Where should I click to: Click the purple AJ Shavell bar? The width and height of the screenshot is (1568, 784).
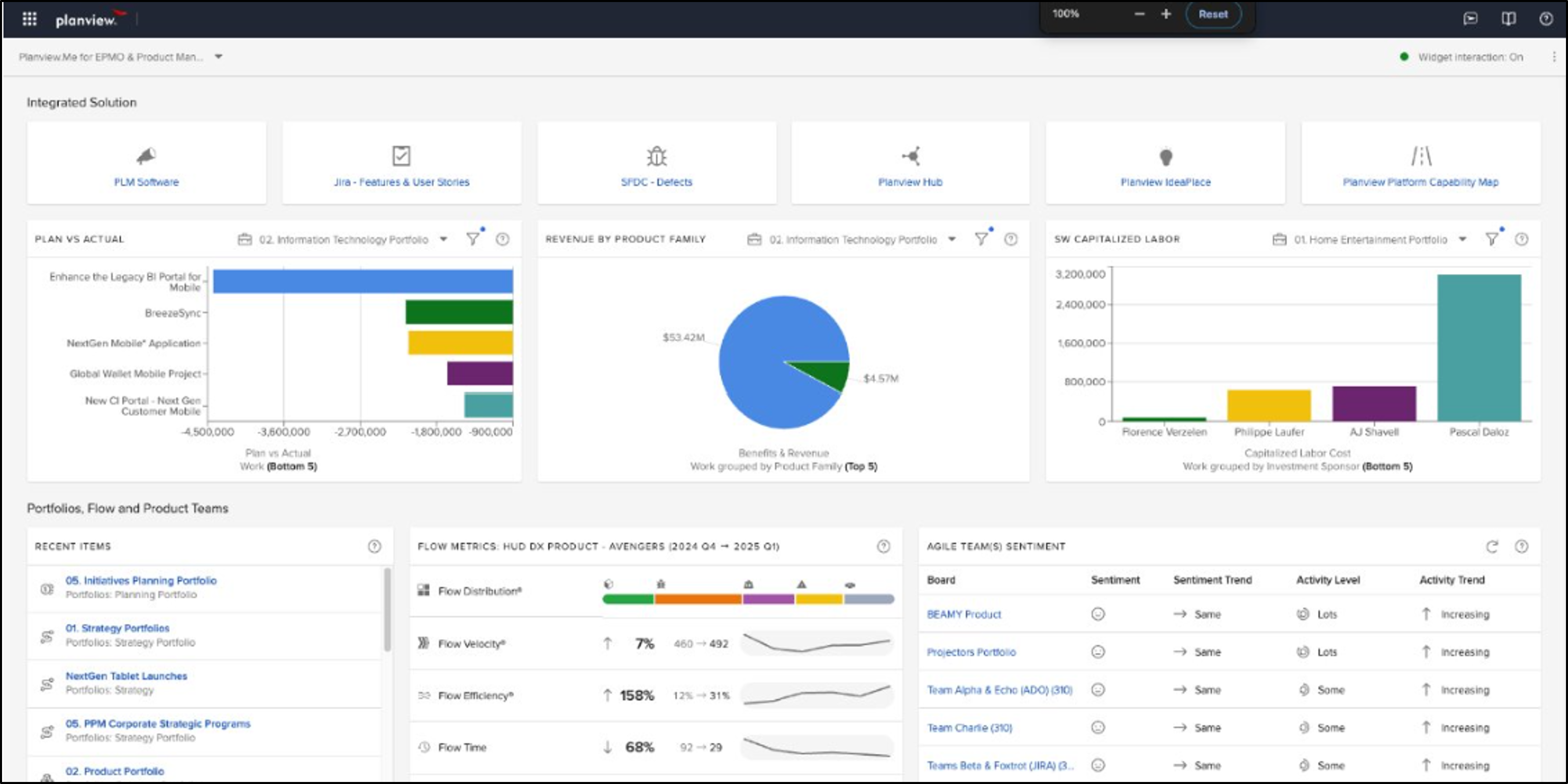(1374, 404)
